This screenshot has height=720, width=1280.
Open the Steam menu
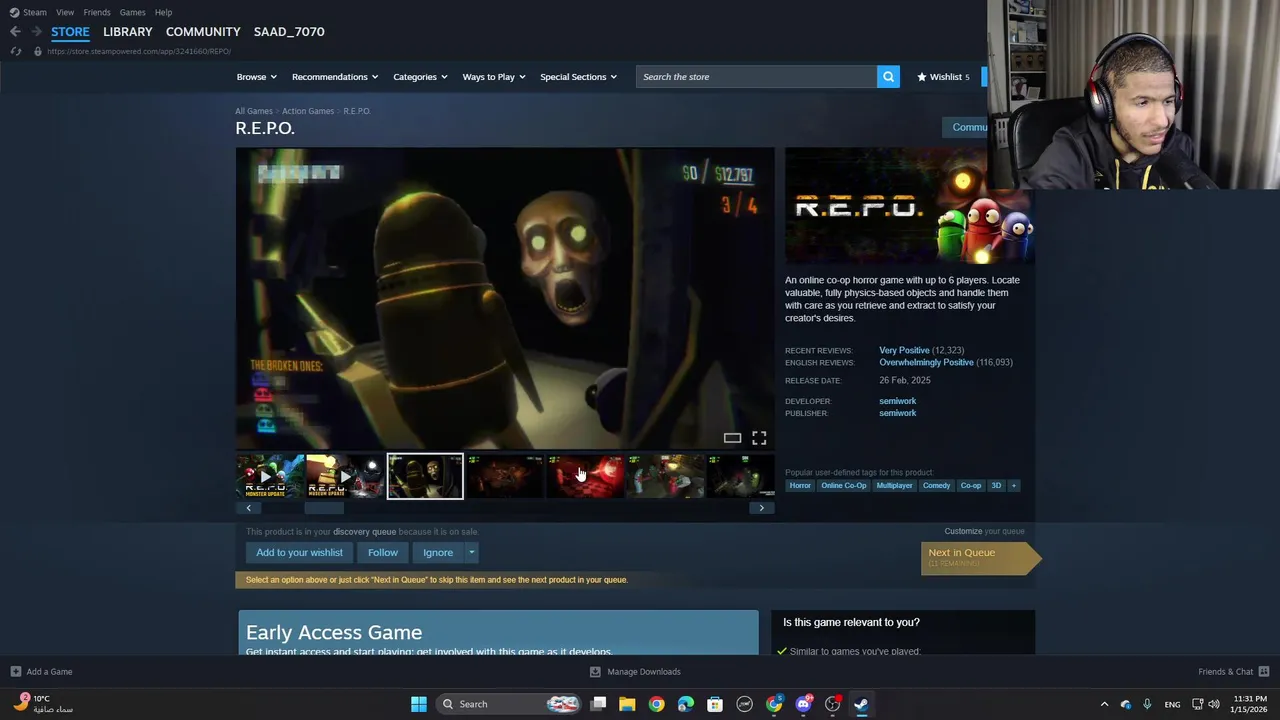[29, 12]
